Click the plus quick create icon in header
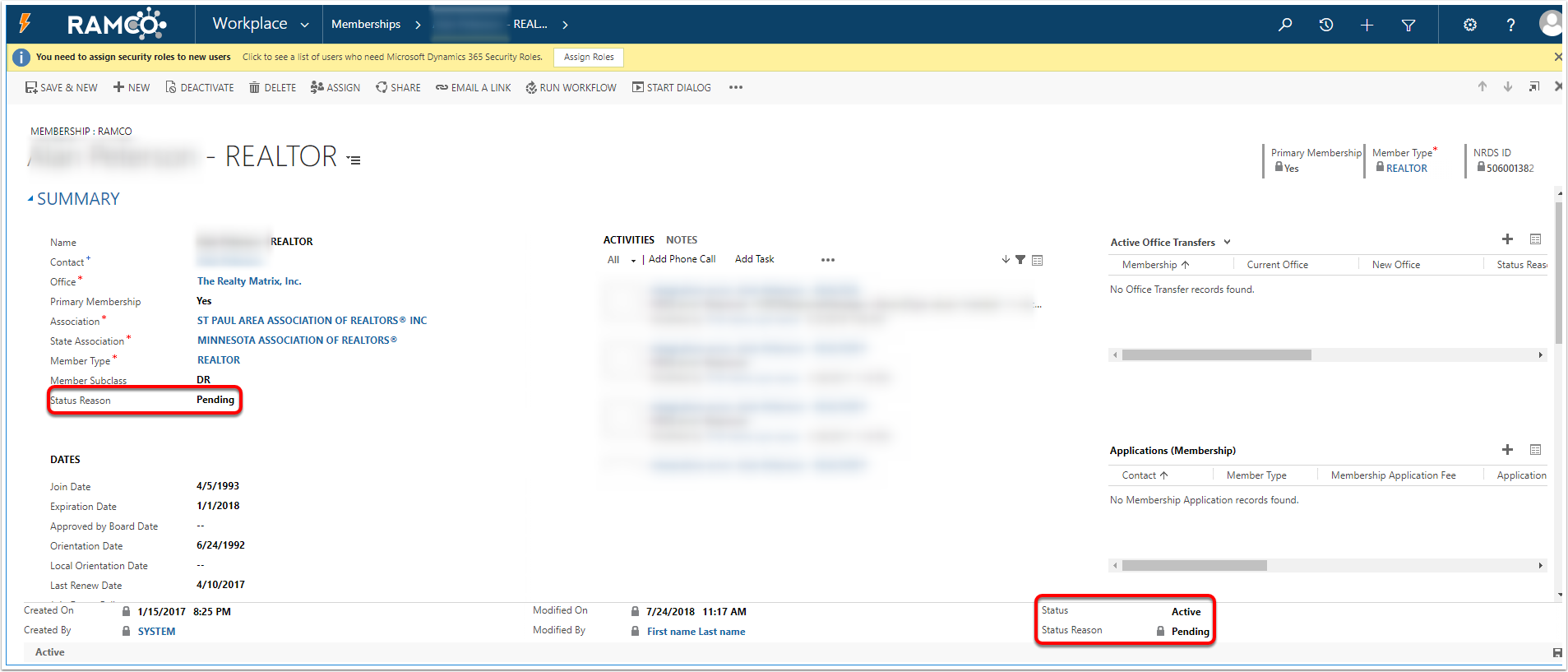 coord(1367,25)
